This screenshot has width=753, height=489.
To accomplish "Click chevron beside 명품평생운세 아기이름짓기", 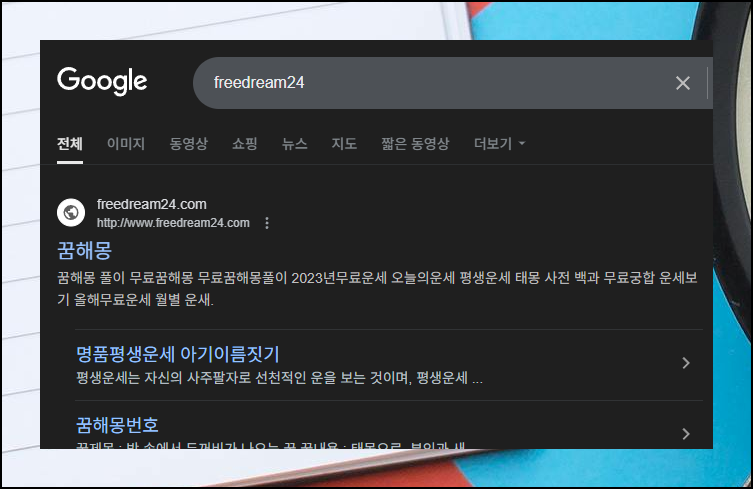I will (686, 363).
